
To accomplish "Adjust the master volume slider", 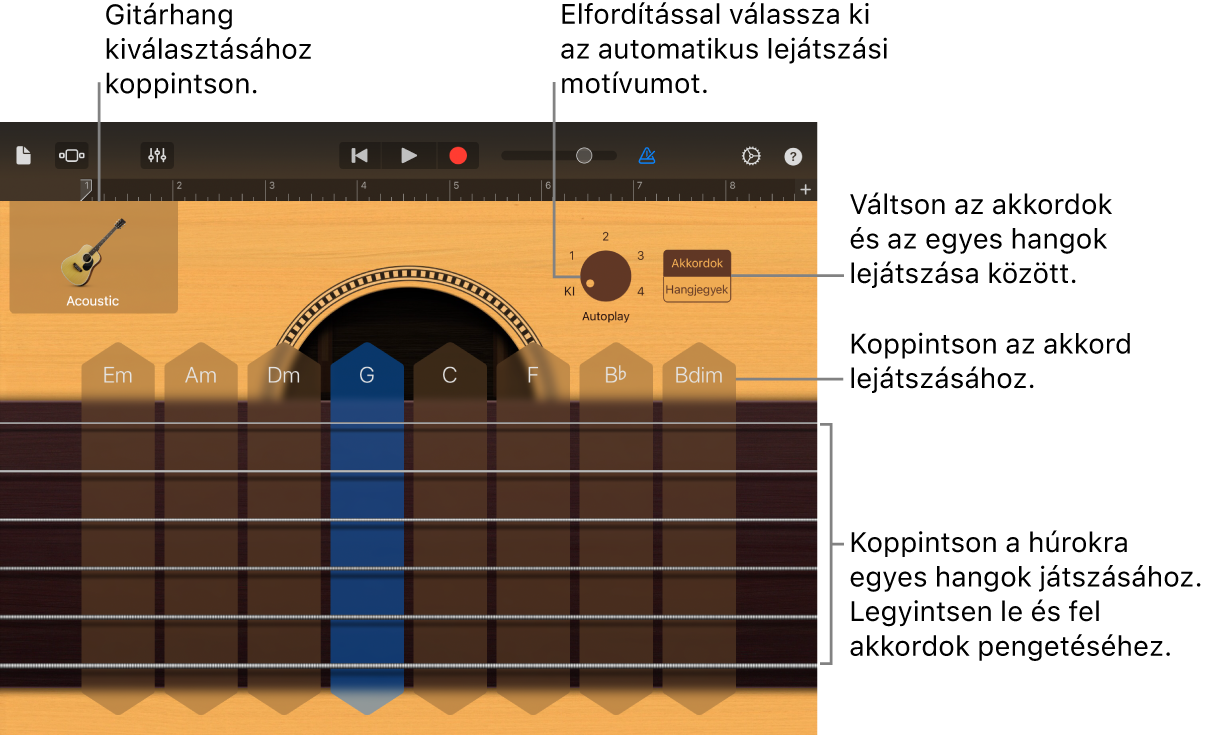I will 559,155.
